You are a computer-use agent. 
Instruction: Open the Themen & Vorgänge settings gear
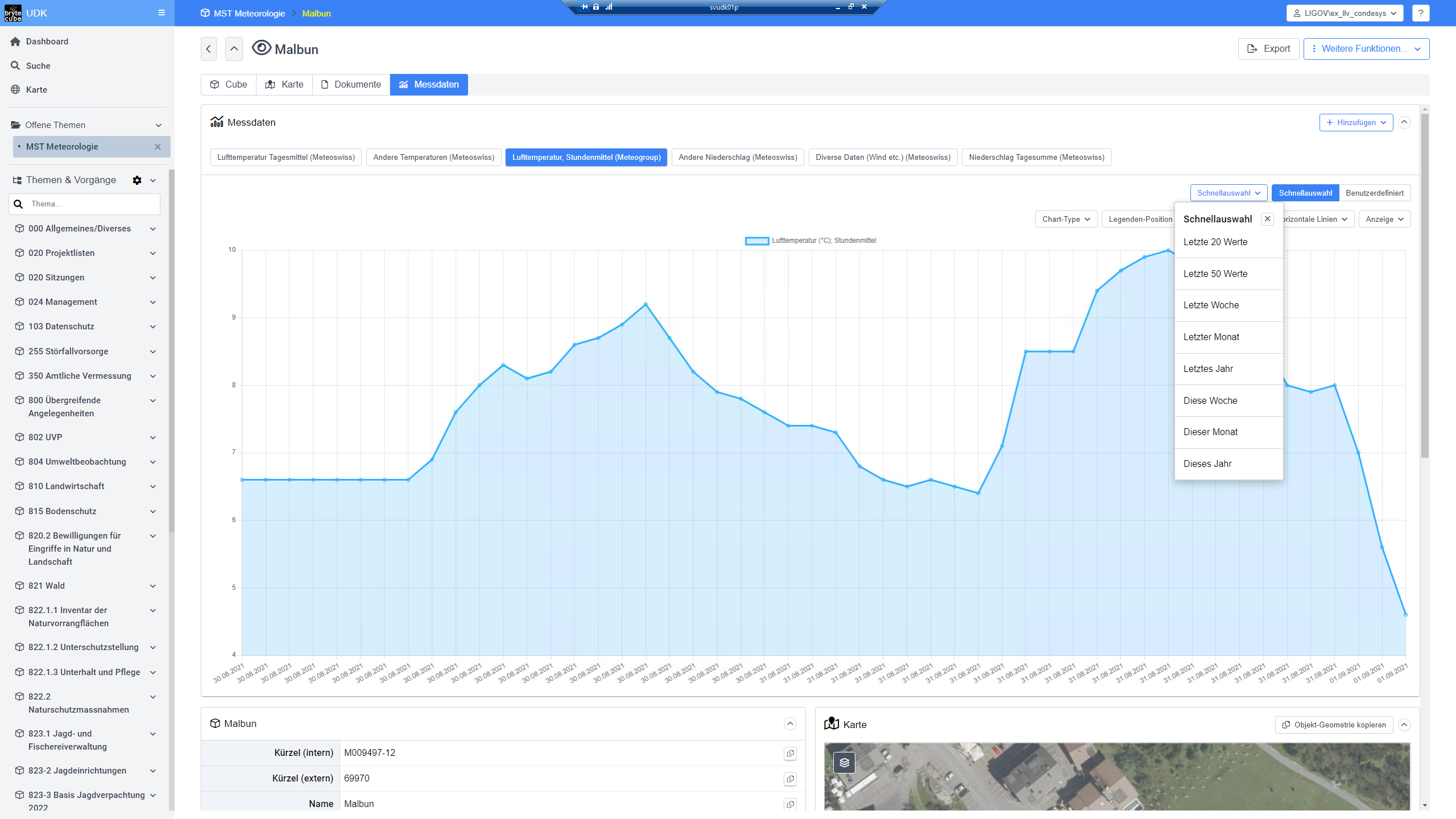tap(137, 180)
